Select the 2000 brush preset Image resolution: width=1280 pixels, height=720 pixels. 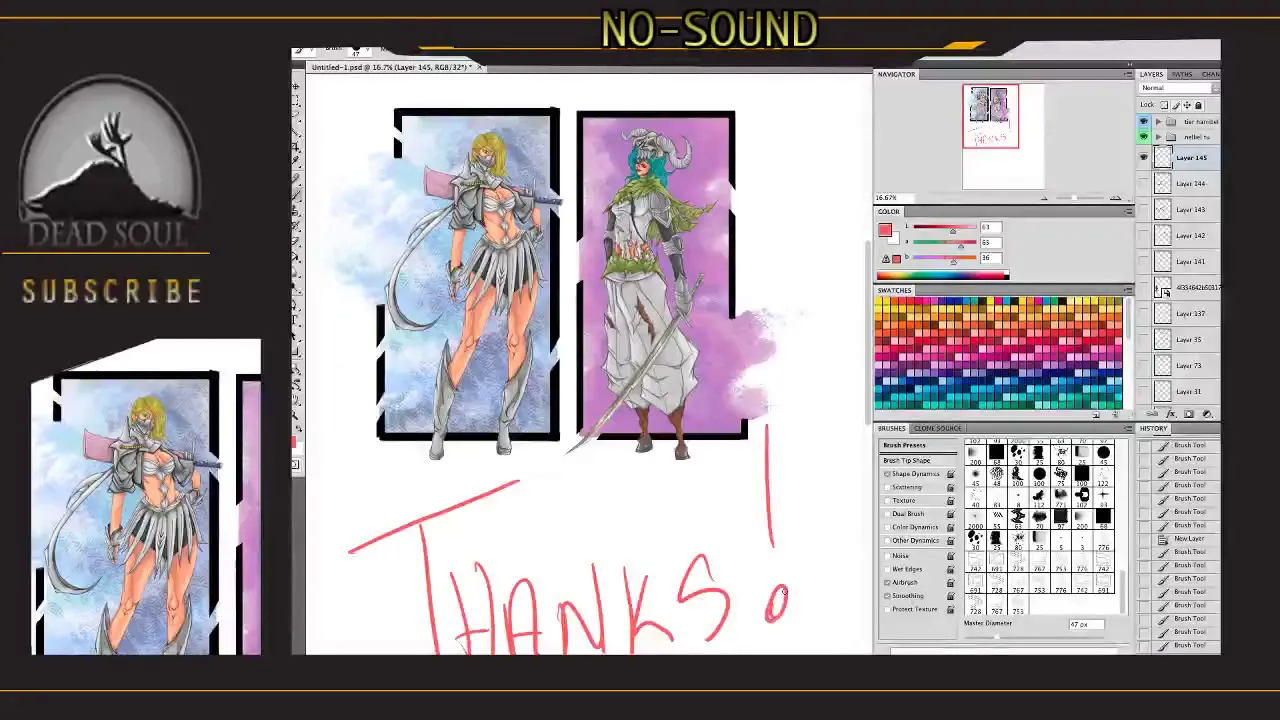975,519
